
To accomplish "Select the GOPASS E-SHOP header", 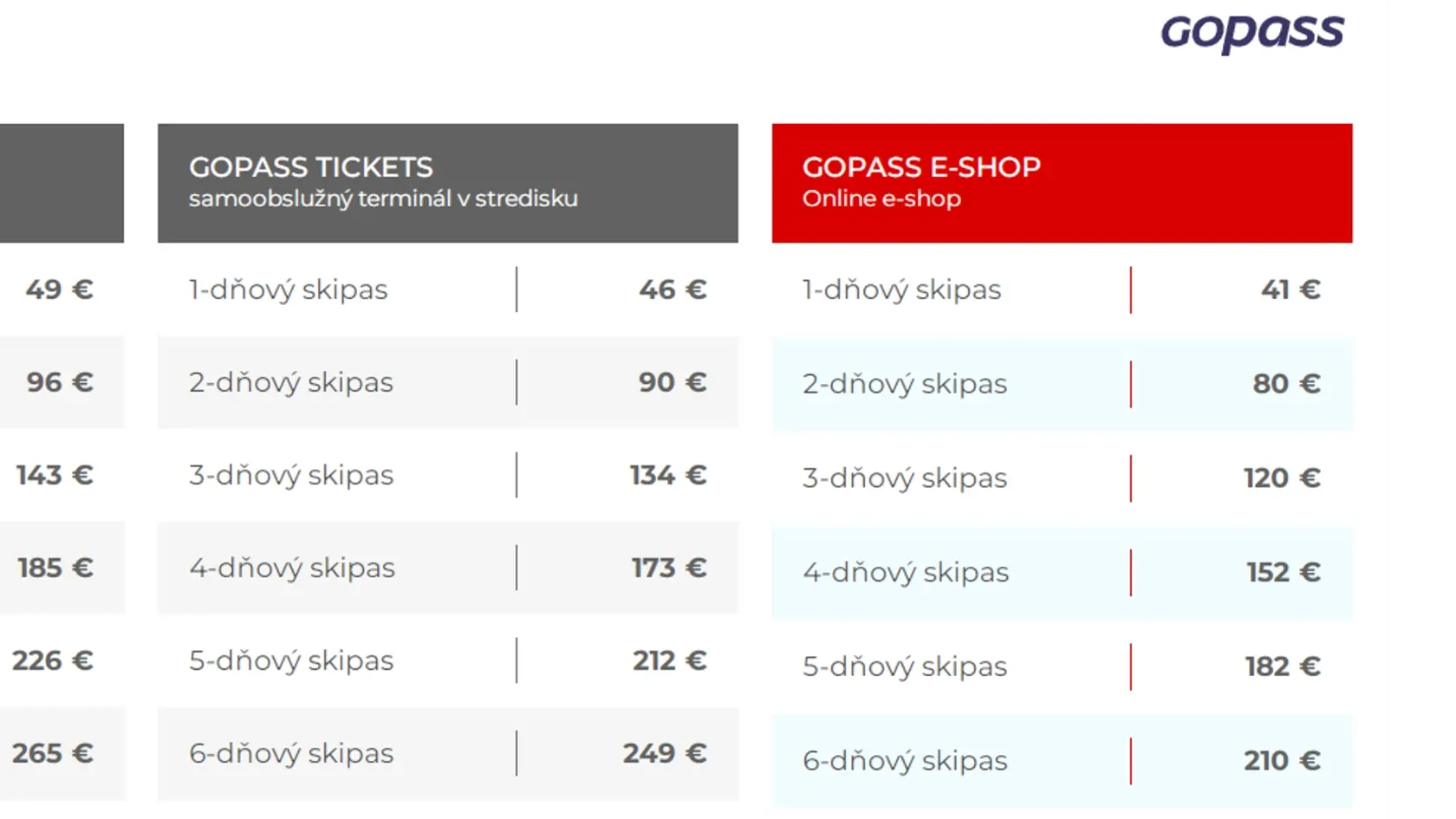I will (x=1062, y=183).
